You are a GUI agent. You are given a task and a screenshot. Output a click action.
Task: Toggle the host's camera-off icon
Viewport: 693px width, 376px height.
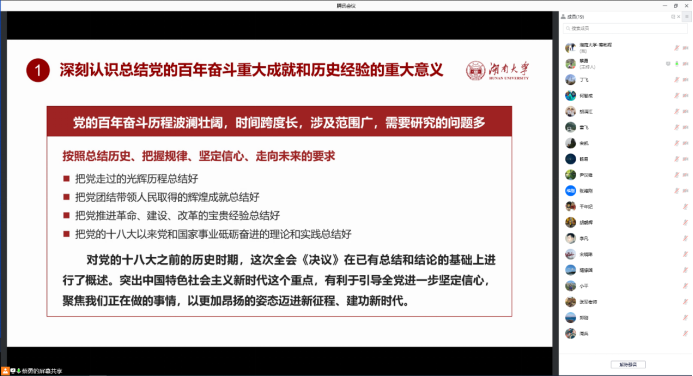point(685,64)
